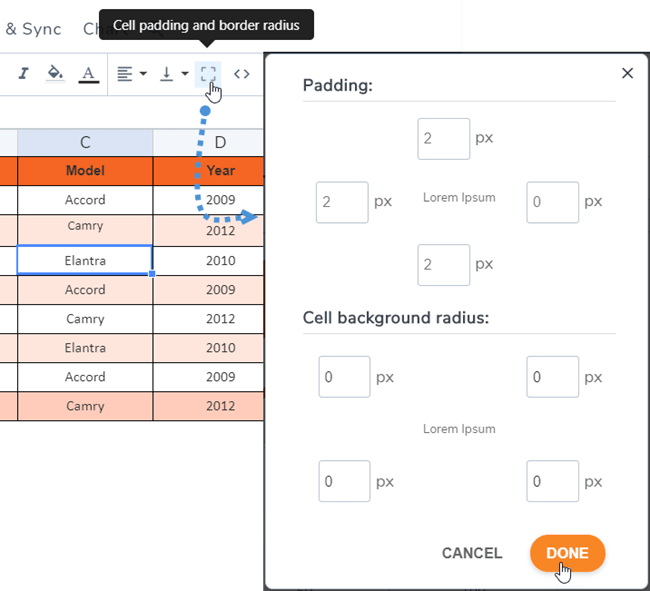
Task: Click the CANCEL button
Action: click(472, 553)
